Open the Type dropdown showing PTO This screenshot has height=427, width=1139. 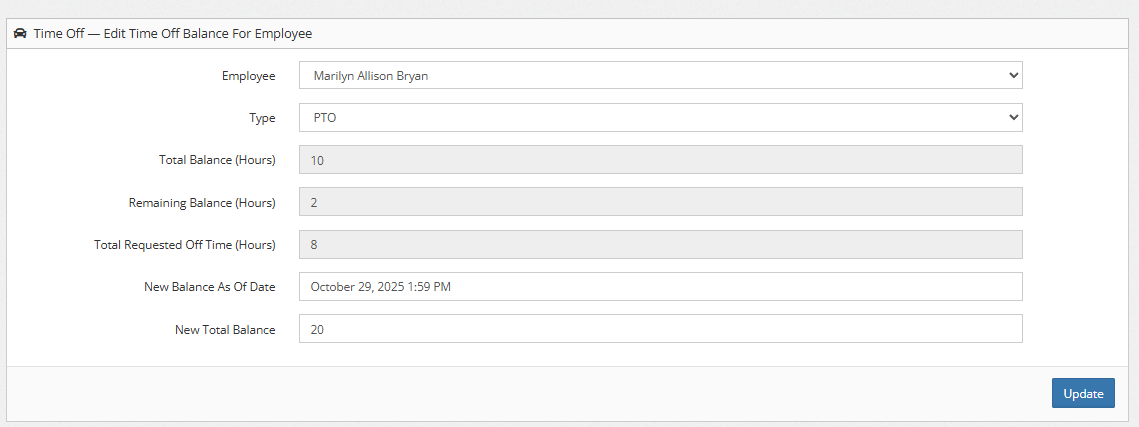pyautogui.click(x=660, y=118)
